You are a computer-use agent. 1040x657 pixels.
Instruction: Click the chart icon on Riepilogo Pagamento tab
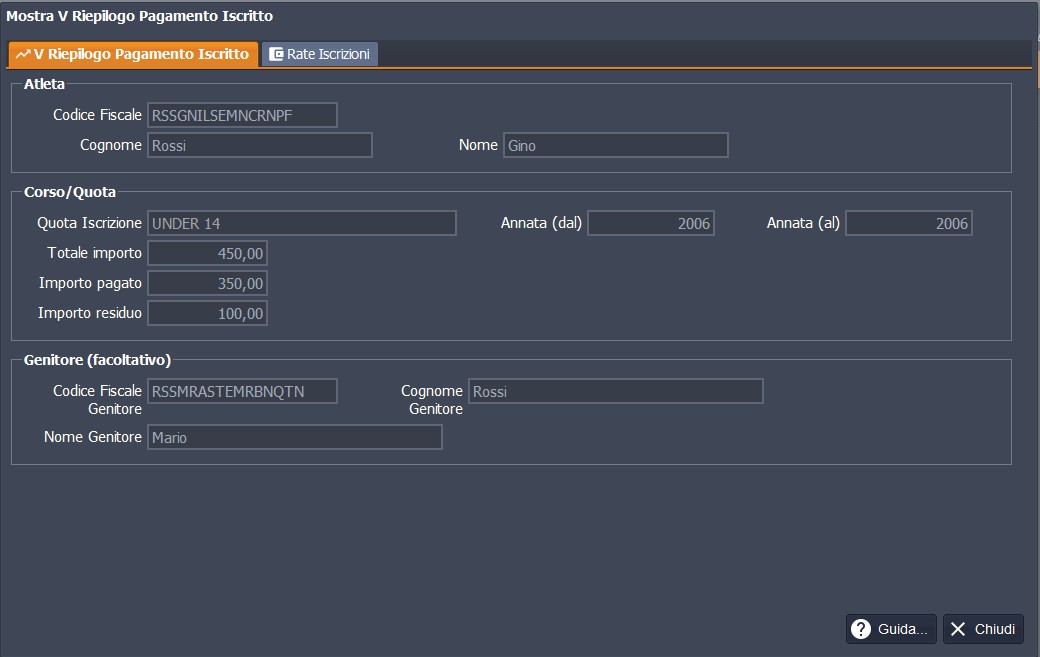coord(22,54)
